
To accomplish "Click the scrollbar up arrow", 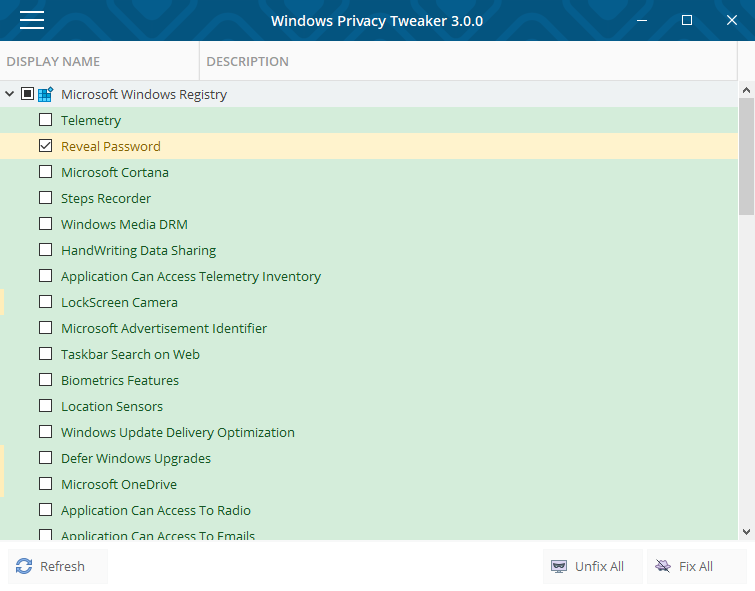I will coord(746,90).
